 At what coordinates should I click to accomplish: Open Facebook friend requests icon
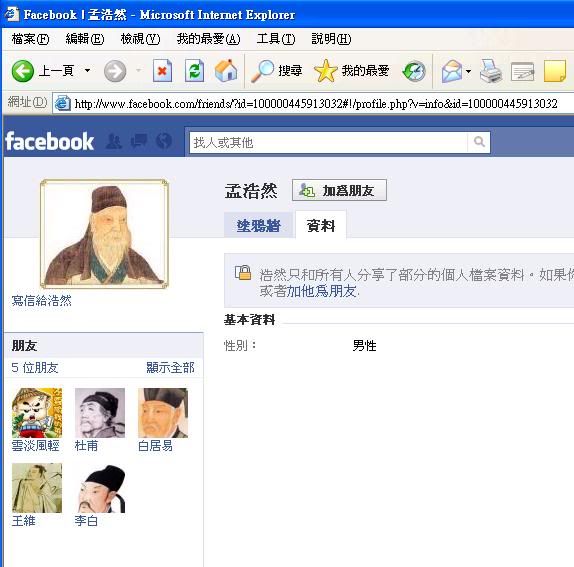coord(114,141)
